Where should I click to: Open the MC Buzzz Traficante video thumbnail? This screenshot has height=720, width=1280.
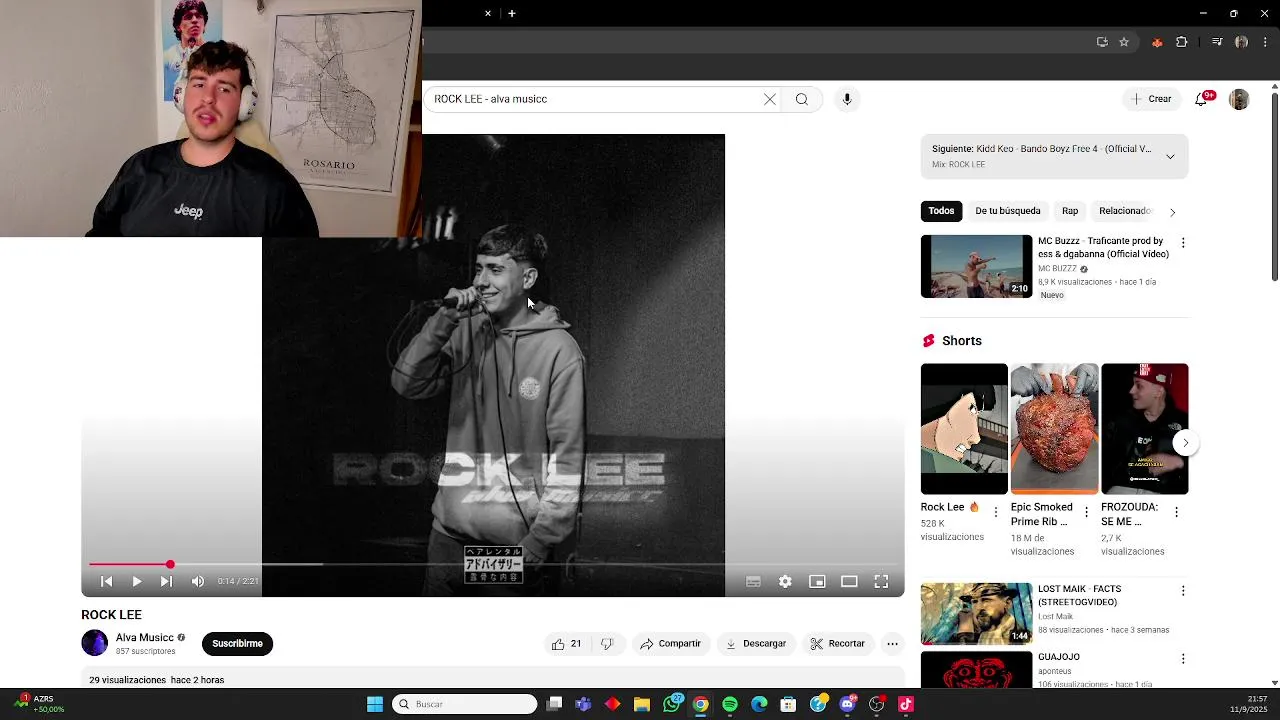[976, 266]
